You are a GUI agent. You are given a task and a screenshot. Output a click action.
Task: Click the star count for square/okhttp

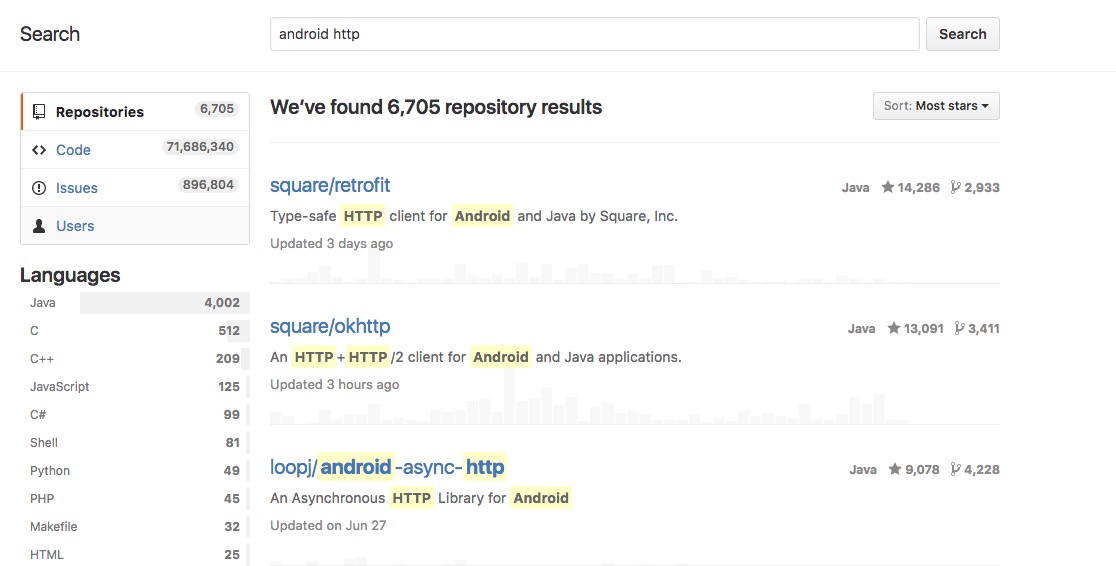pos(915,328)
